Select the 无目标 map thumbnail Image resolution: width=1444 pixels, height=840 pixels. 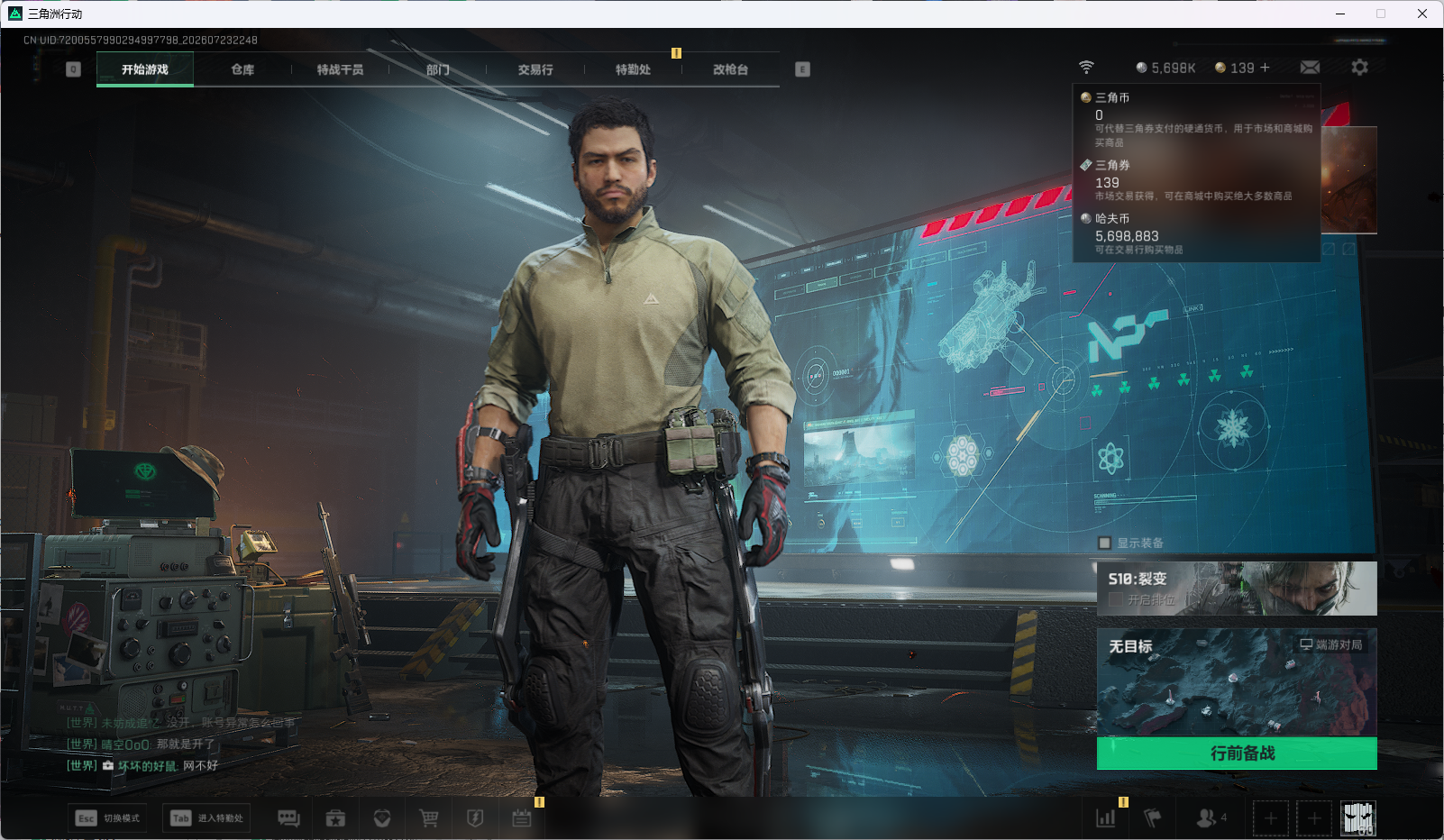tap(1237, 683)
